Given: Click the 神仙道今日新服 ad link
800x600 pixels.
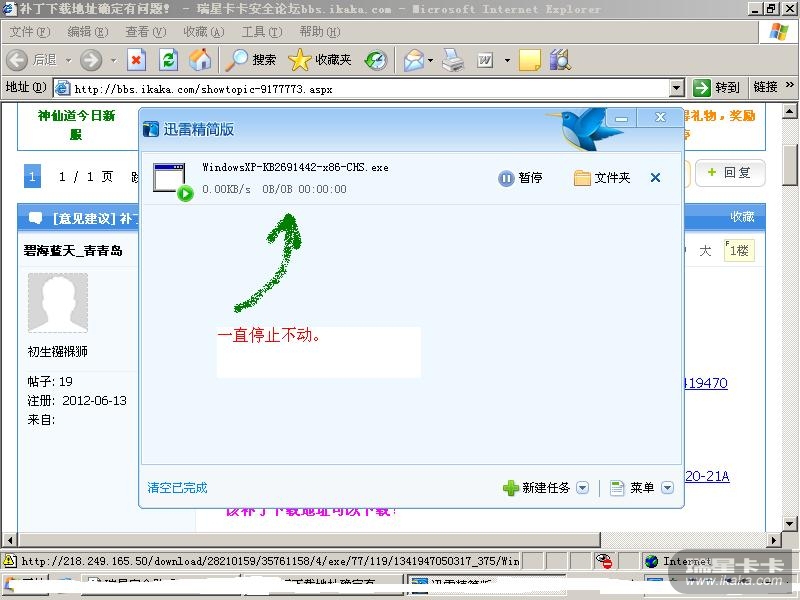Looking at the screenshot, I should [77, 125].
